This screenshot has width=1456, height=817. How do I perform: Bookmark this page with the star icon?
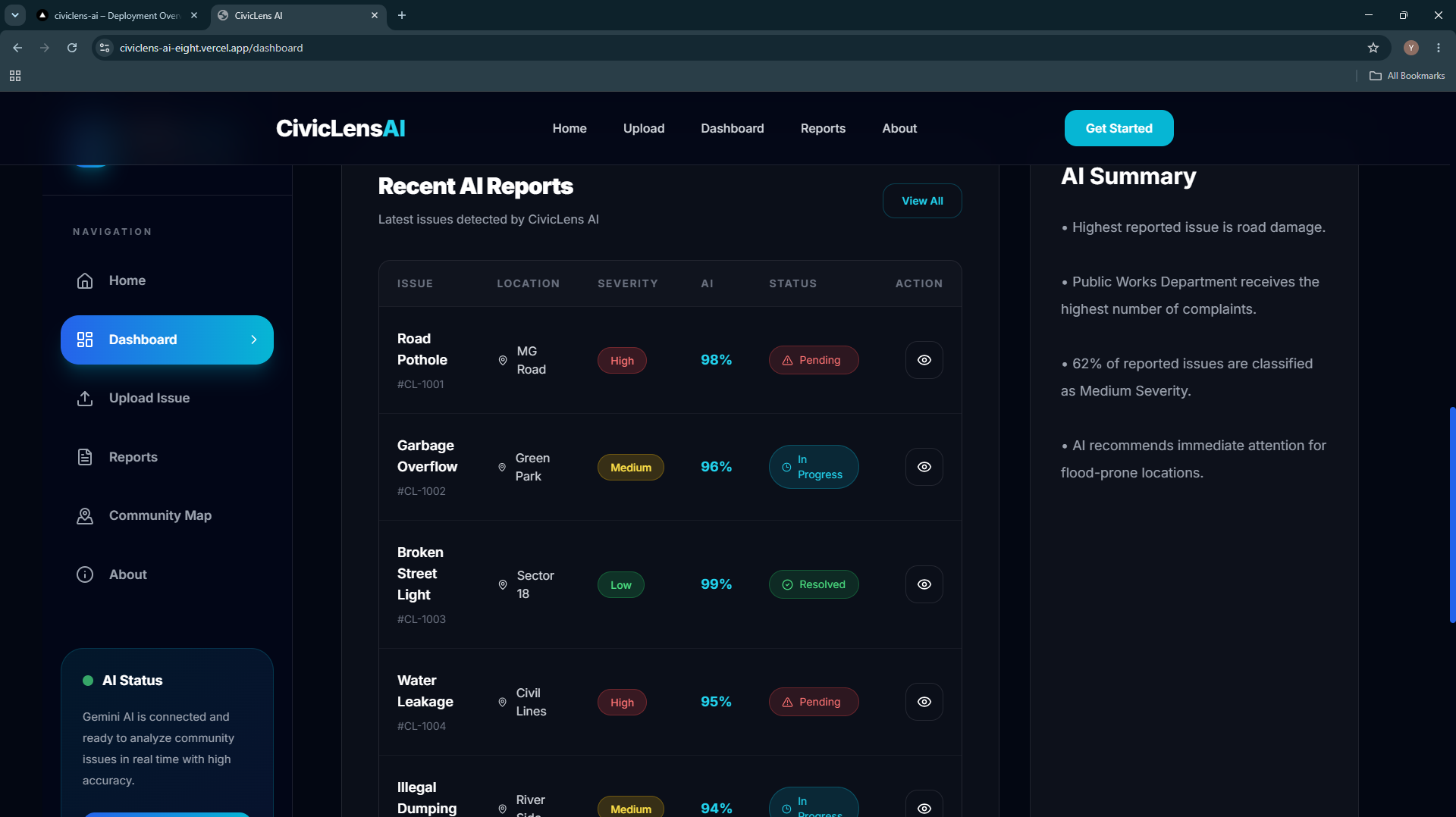pyautogui.click(x=1373, y=48)
